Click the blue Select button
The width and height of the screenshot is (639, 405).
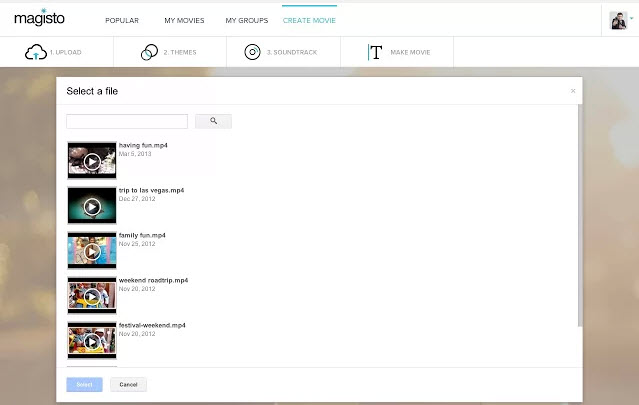pos(84,385)
